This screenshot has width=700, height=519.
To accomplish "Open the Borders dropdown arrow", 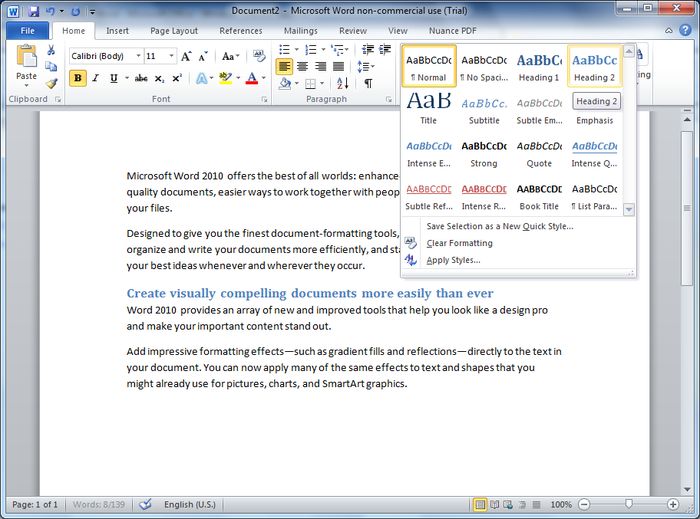I will click(322, 83).
